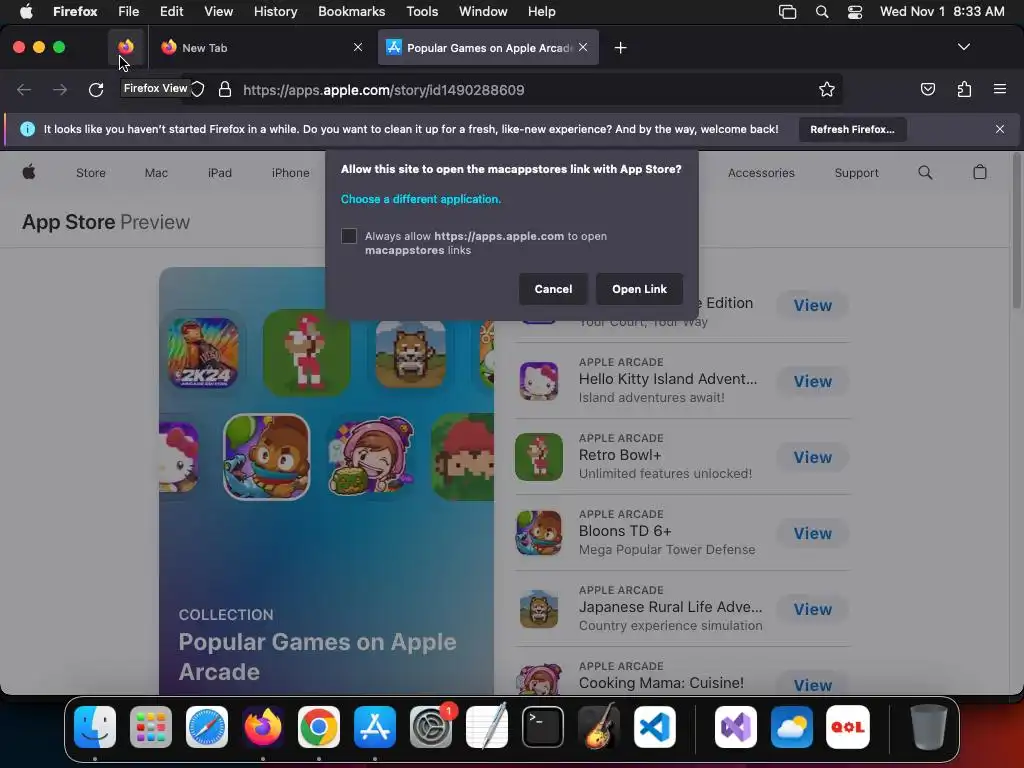Click the Accessories nav link
Screen dimensions: 1024x768
click(761, 173)
